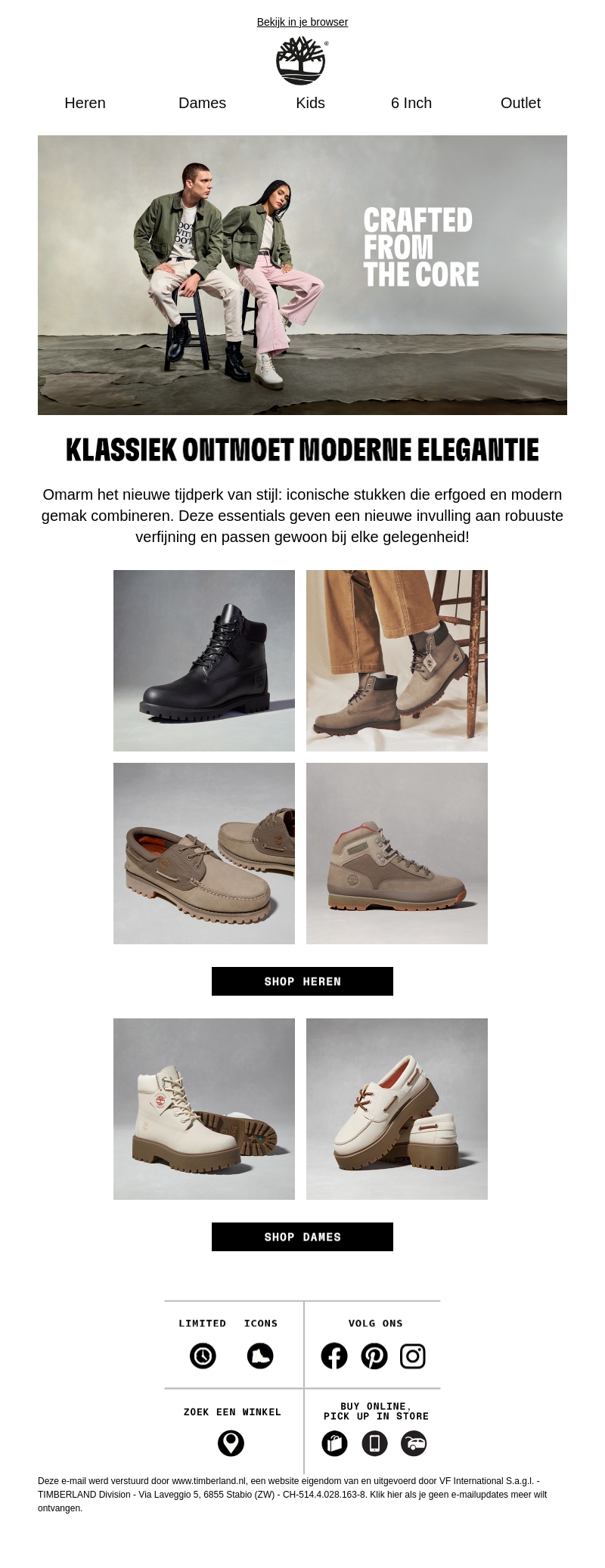Select the black 6-inch boot thumbnail
The height and width of the screenshot is (1568, 605).
204,661
